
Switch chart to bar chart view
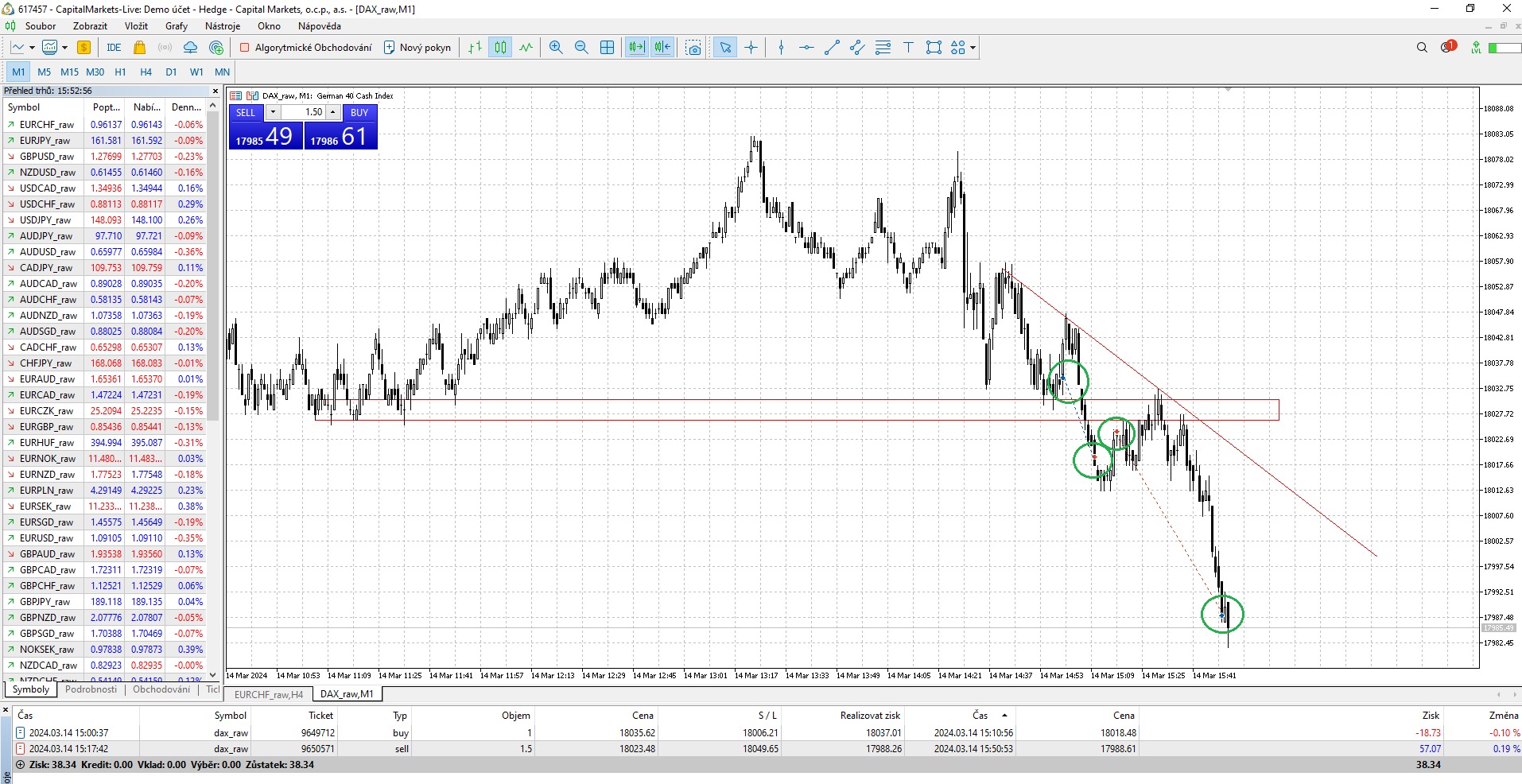(x=475, y=48)
